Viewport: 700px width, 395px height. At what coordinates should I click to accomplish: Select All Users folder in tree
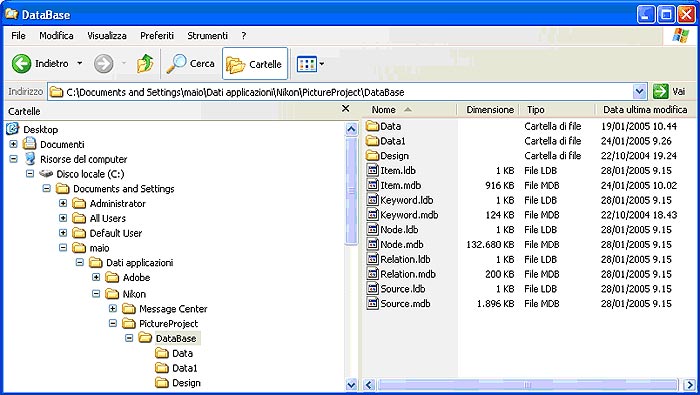tap(108, 218)
